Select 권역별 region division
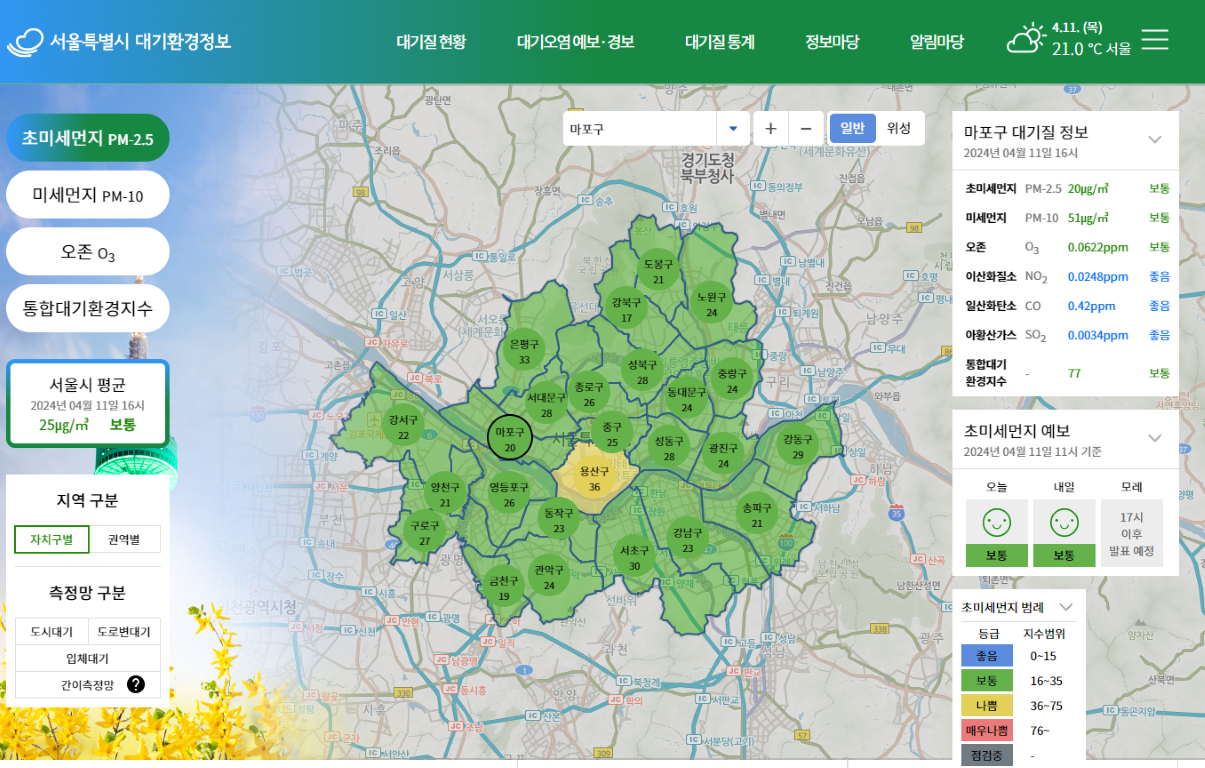 click(x=124, y=540)
